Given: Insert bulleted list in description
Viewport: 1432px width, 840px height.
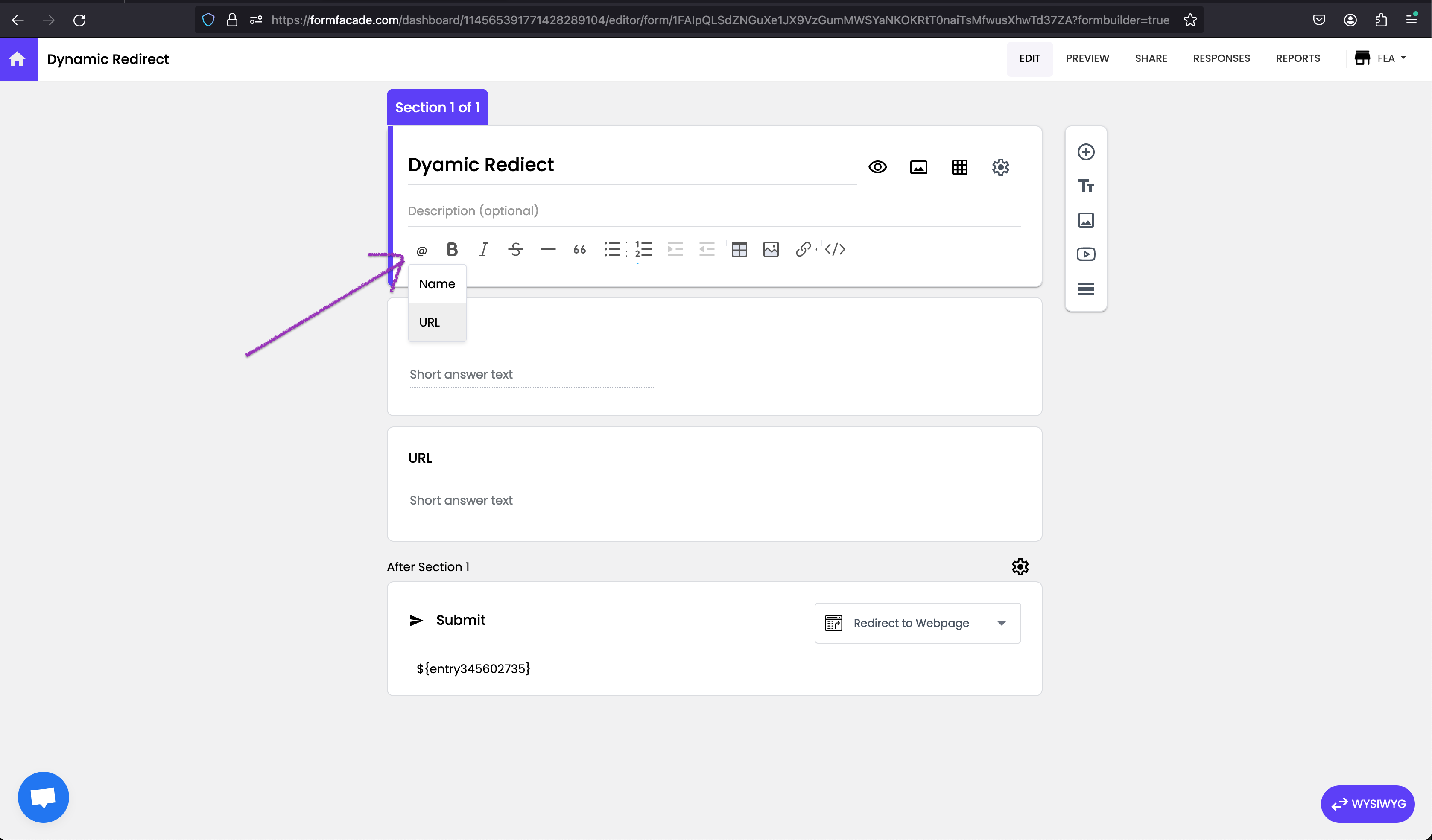Looking at the screenshot, I should pyautogui.click(x=611, y=249).
